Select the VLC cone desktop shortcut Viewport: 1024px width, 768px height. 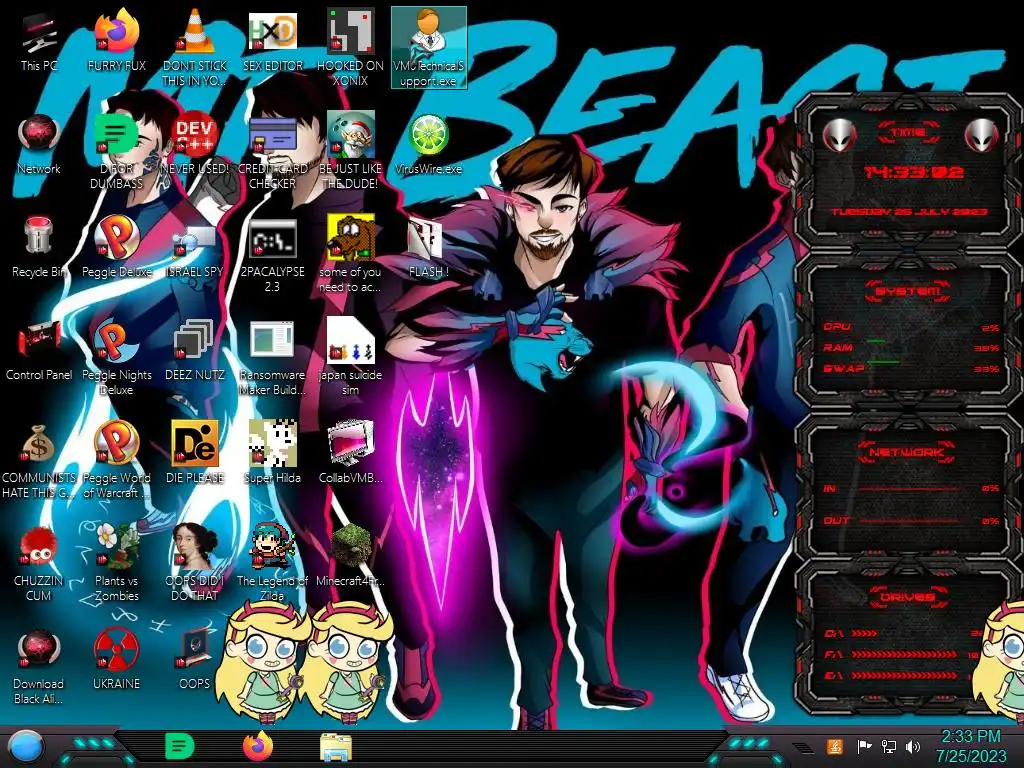point(194,48)
